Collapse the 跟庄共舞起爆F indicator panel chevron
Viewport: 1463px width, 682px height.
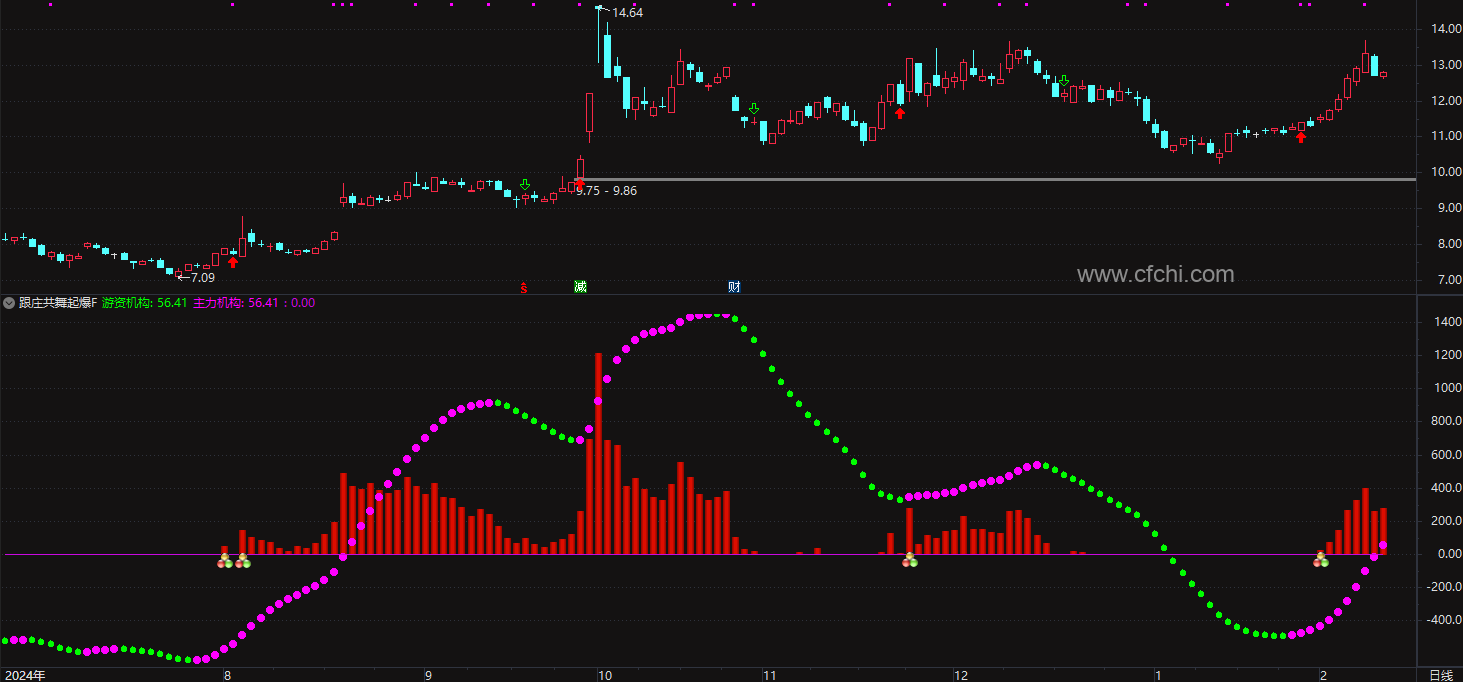[x=10, y=302]
